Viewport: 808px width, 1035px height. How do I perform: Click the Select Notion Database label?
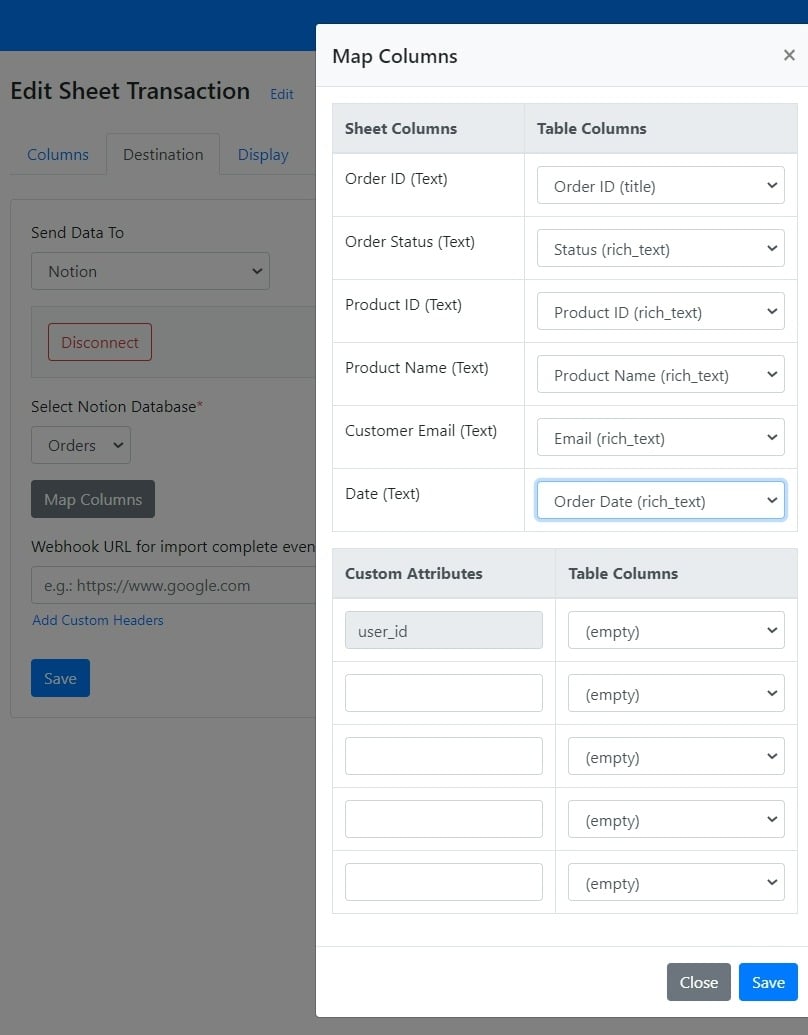117,407
